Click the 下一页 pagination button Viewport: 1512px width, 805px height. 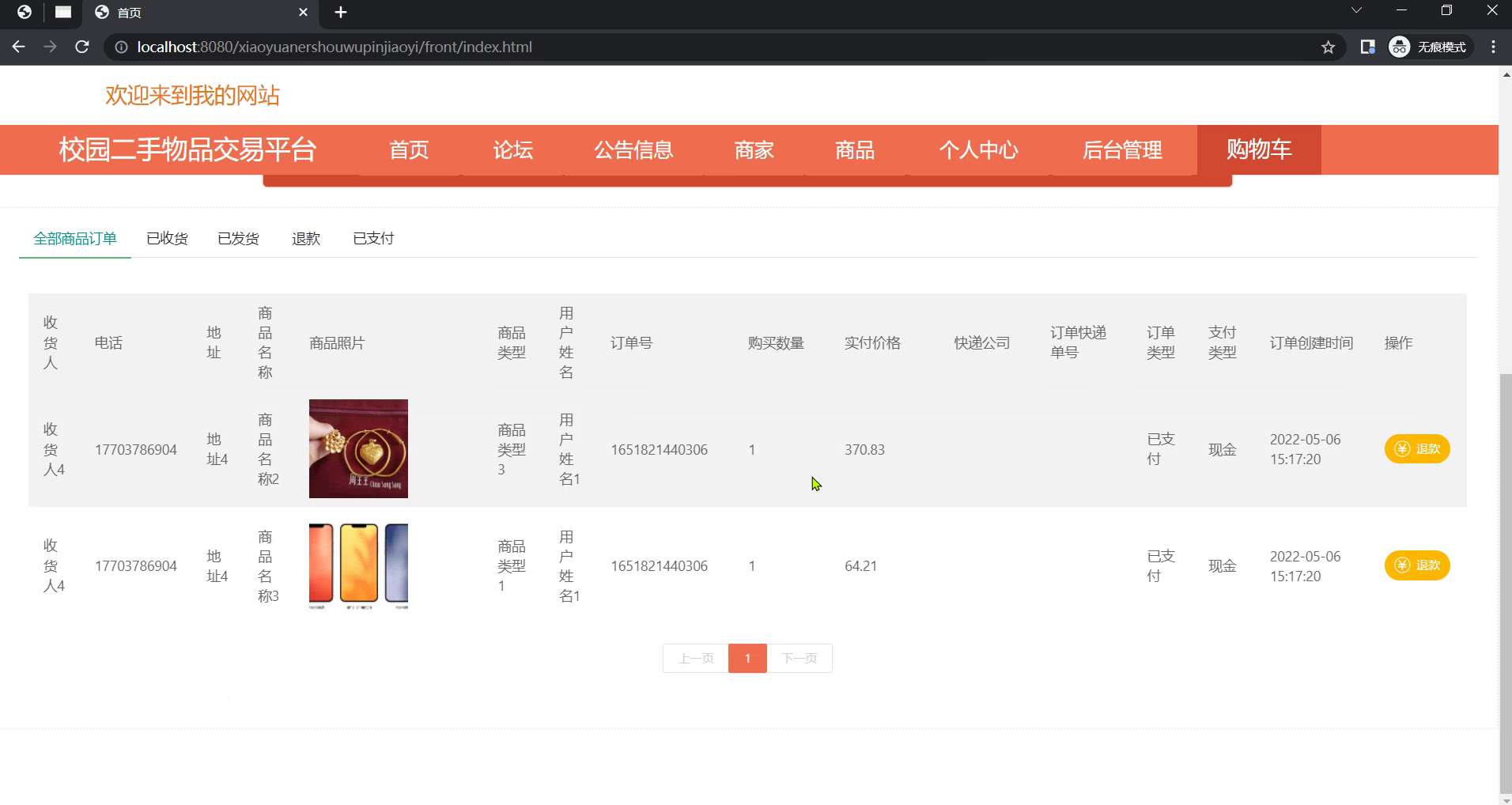pos(799,658)
